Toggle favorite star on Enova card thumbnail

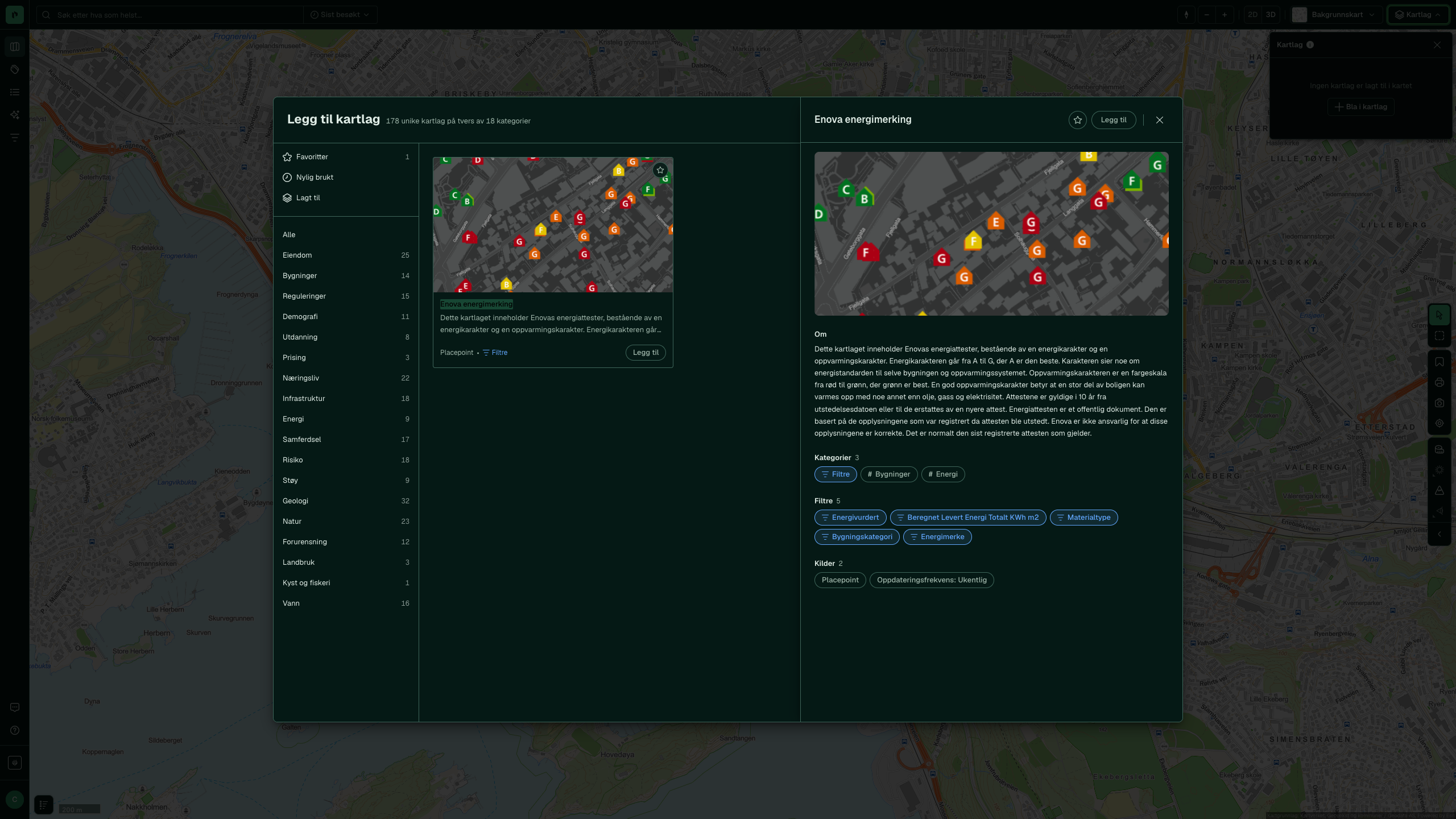click(660, 170)
